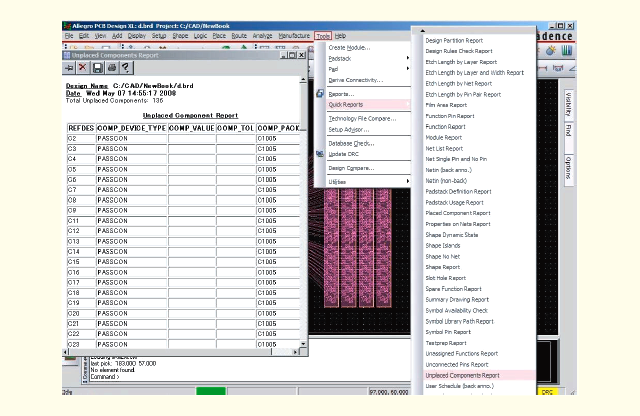Image resolution: width=640 pixels, height=416 pixels.
Task: Print the Unplaced Components Report
Action: [x=112, y=68]
